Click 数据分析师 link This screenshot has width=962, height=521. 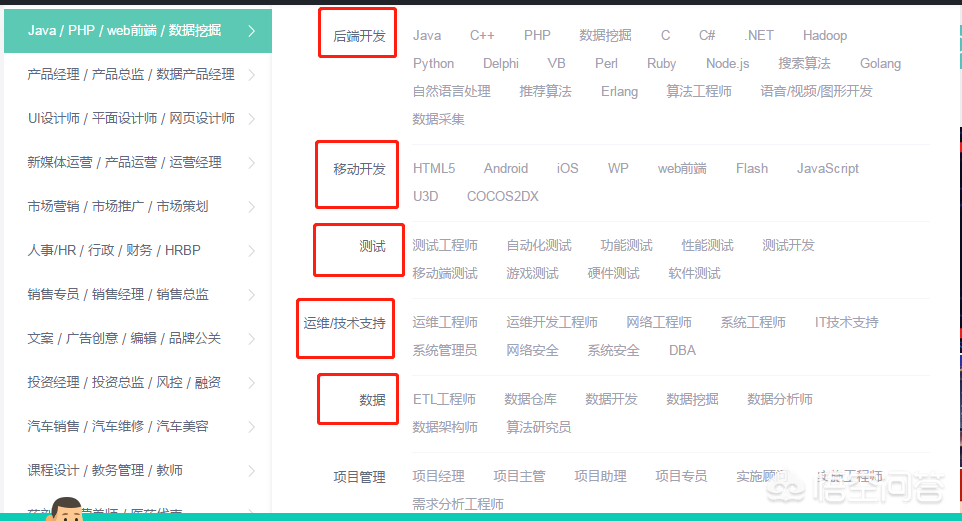pos(780,399)
